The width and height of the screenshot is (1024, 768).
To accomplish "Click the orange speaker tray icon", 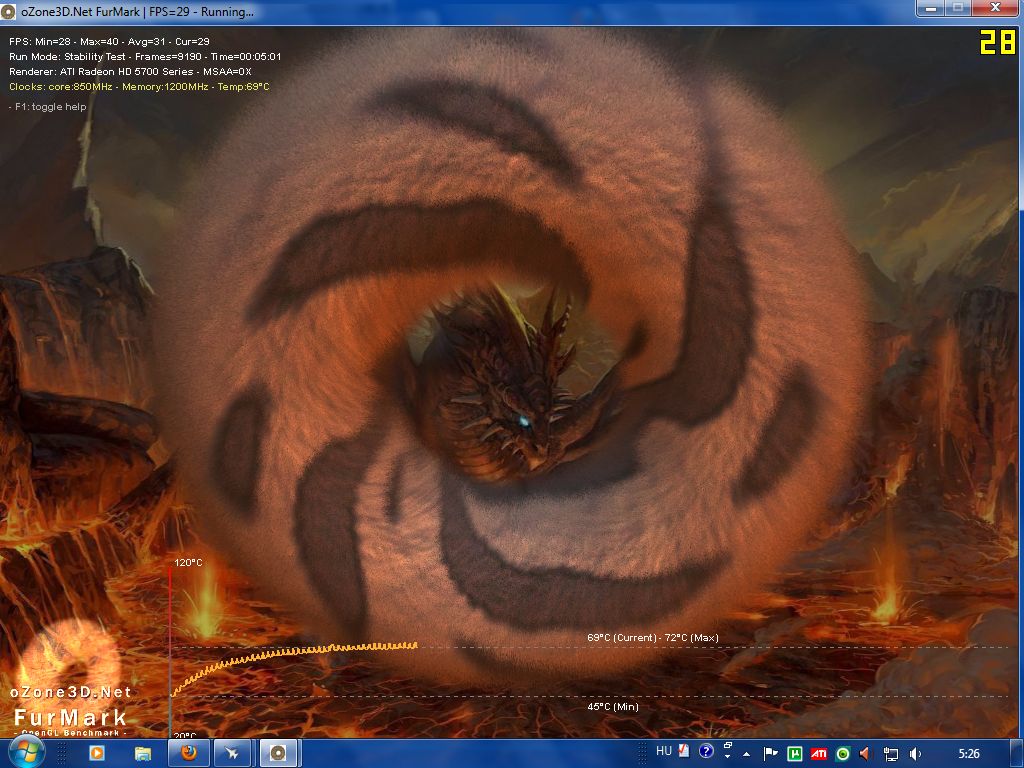I will (865, 754).
